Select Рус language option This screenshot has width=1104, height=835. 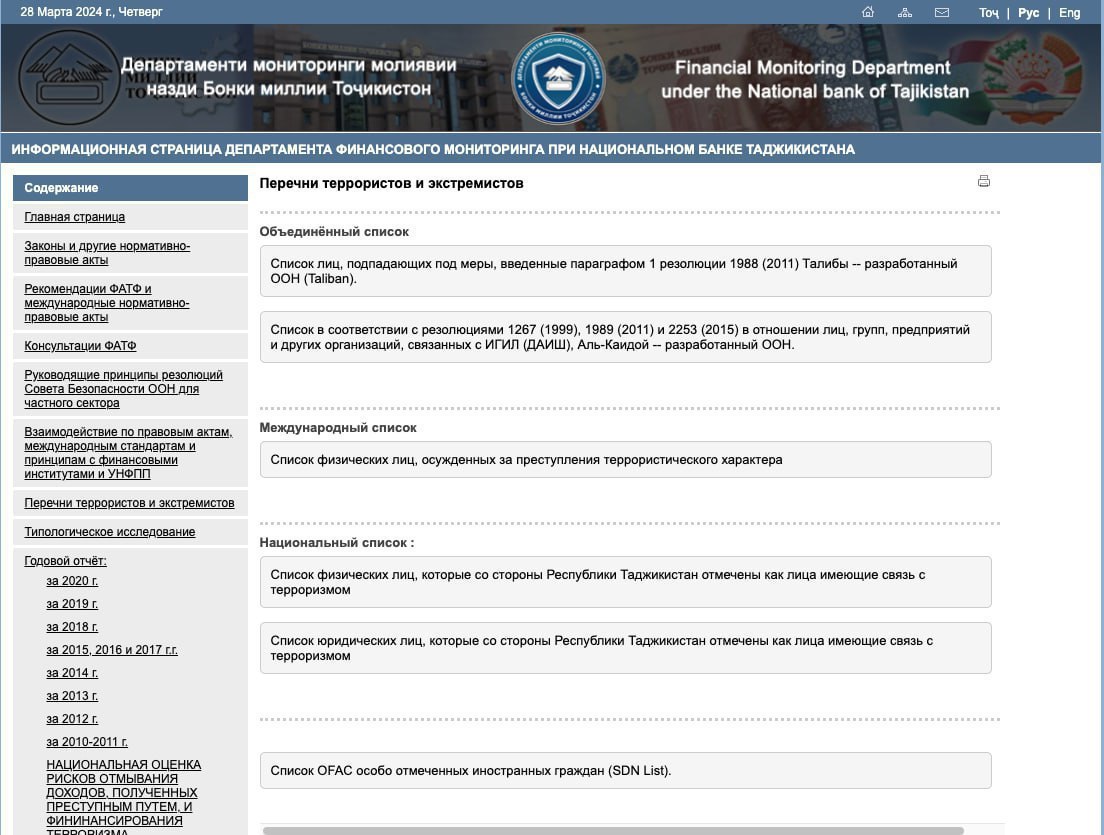coord(1028,13)
